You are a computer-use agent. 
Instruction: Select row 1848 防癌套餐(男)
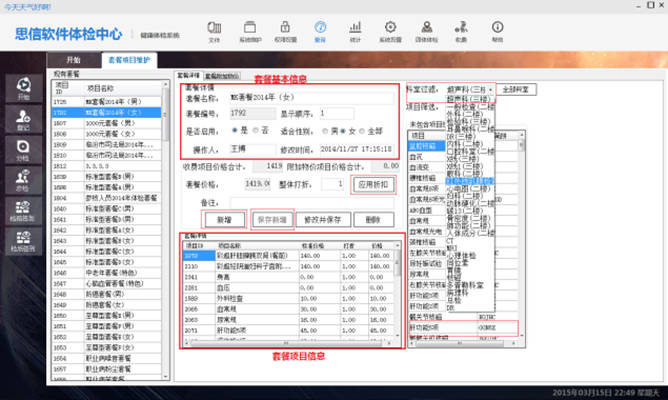107,294
